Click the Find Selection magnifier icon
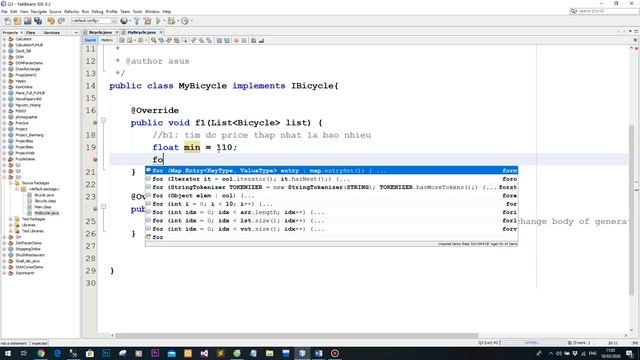This screenshot has width=640, height=360. 153,40
